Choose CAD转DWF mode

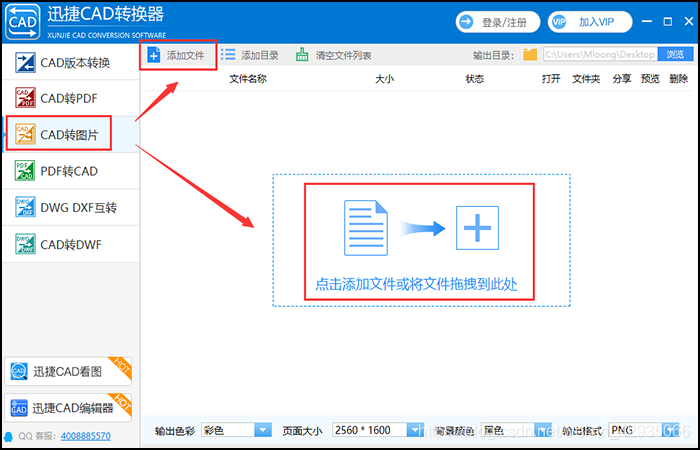coord(71,244)
